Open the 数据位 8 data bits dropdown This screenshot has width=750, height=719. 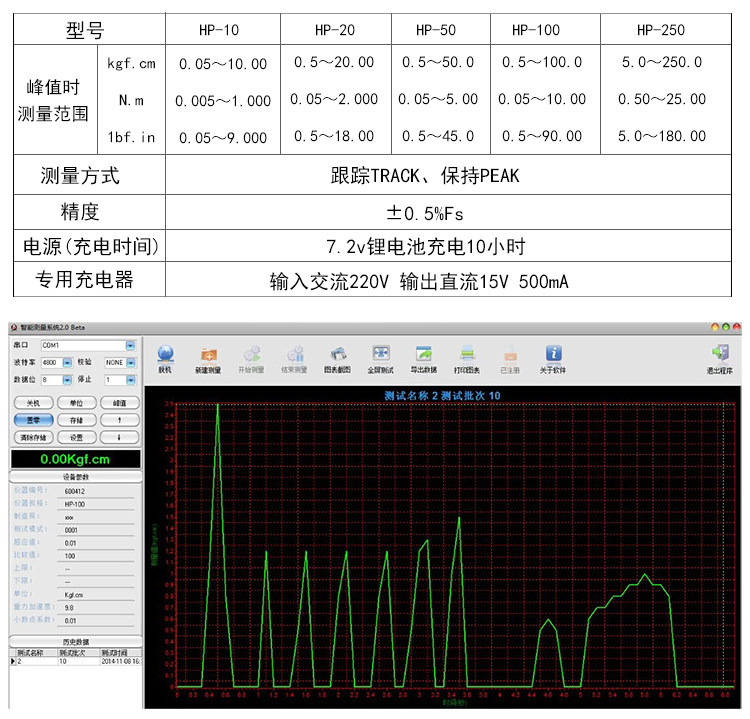[x=67, y=380]
